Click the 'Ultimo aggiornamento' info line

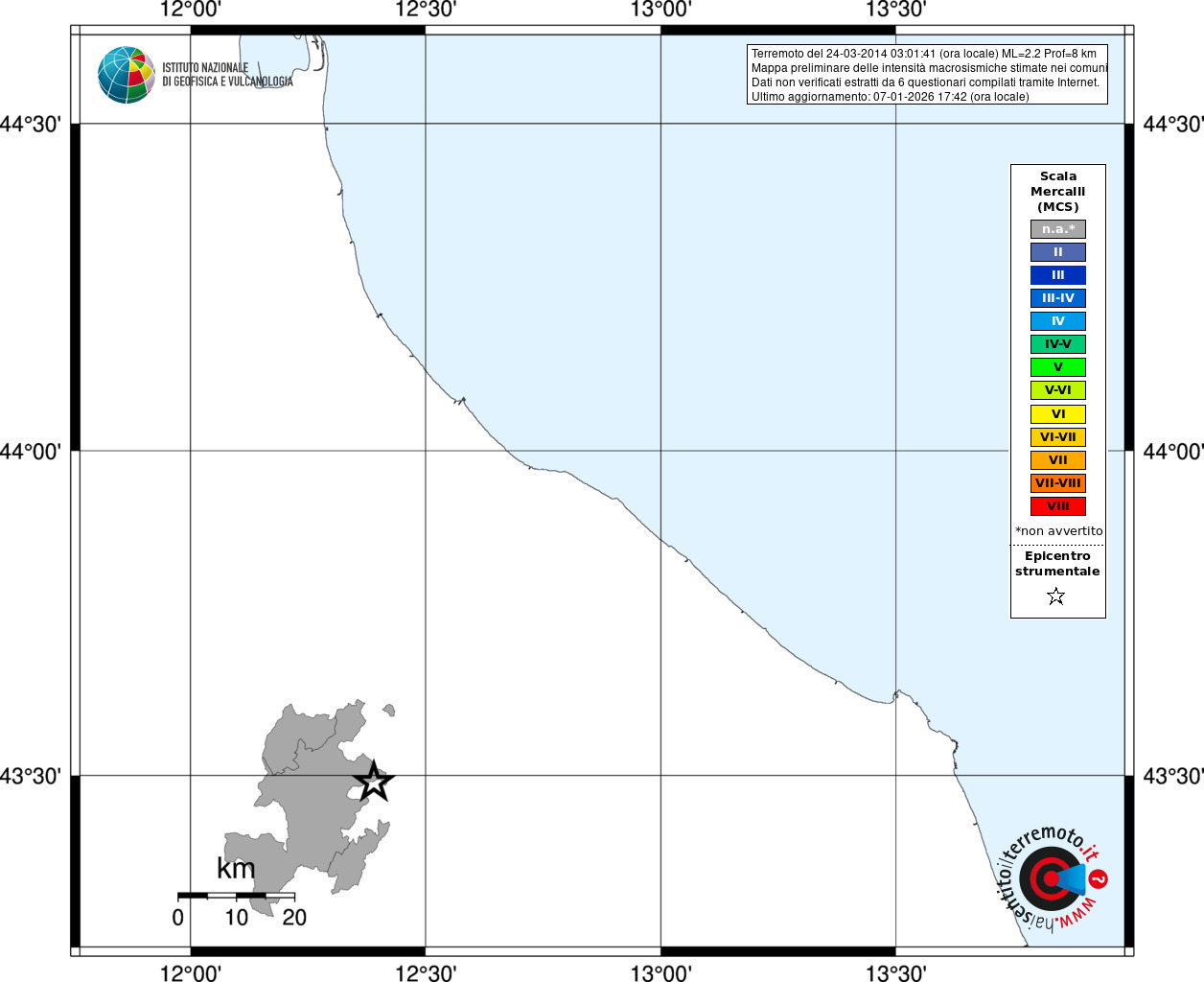891,97
